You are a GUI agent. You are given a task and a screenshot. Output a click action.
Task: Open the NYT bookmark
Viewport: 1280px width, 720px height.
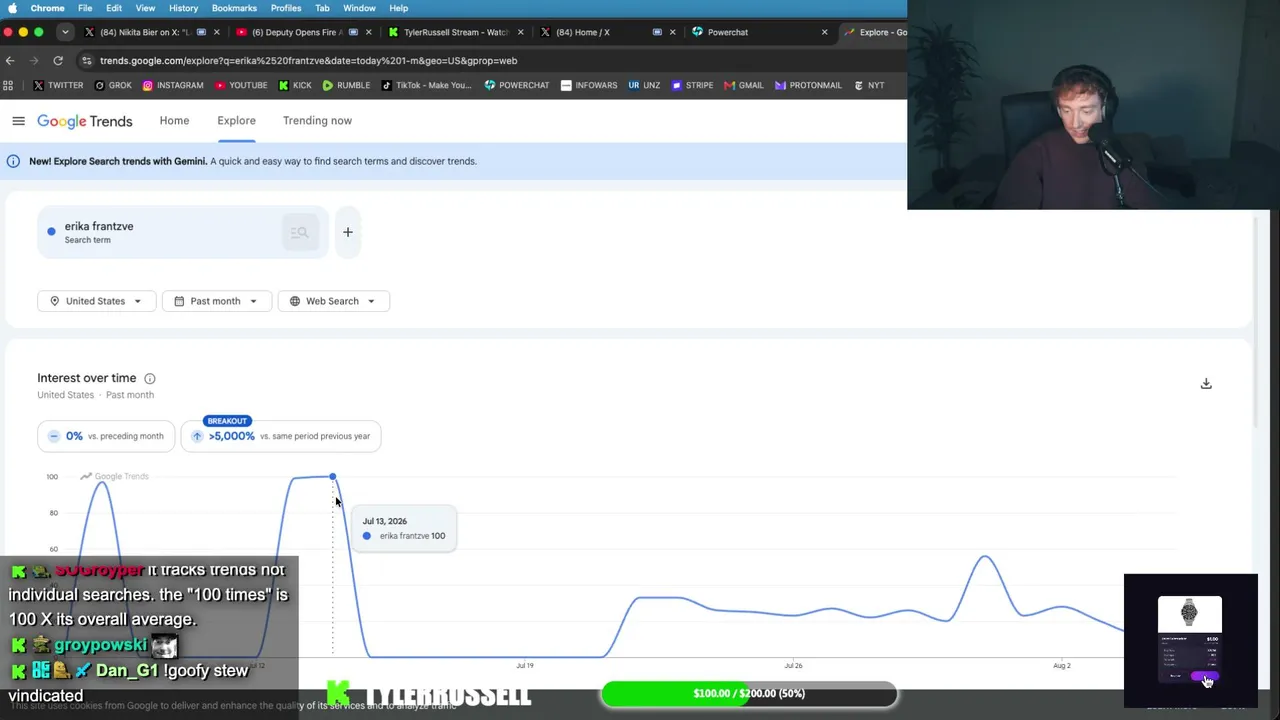click(869, 86)
